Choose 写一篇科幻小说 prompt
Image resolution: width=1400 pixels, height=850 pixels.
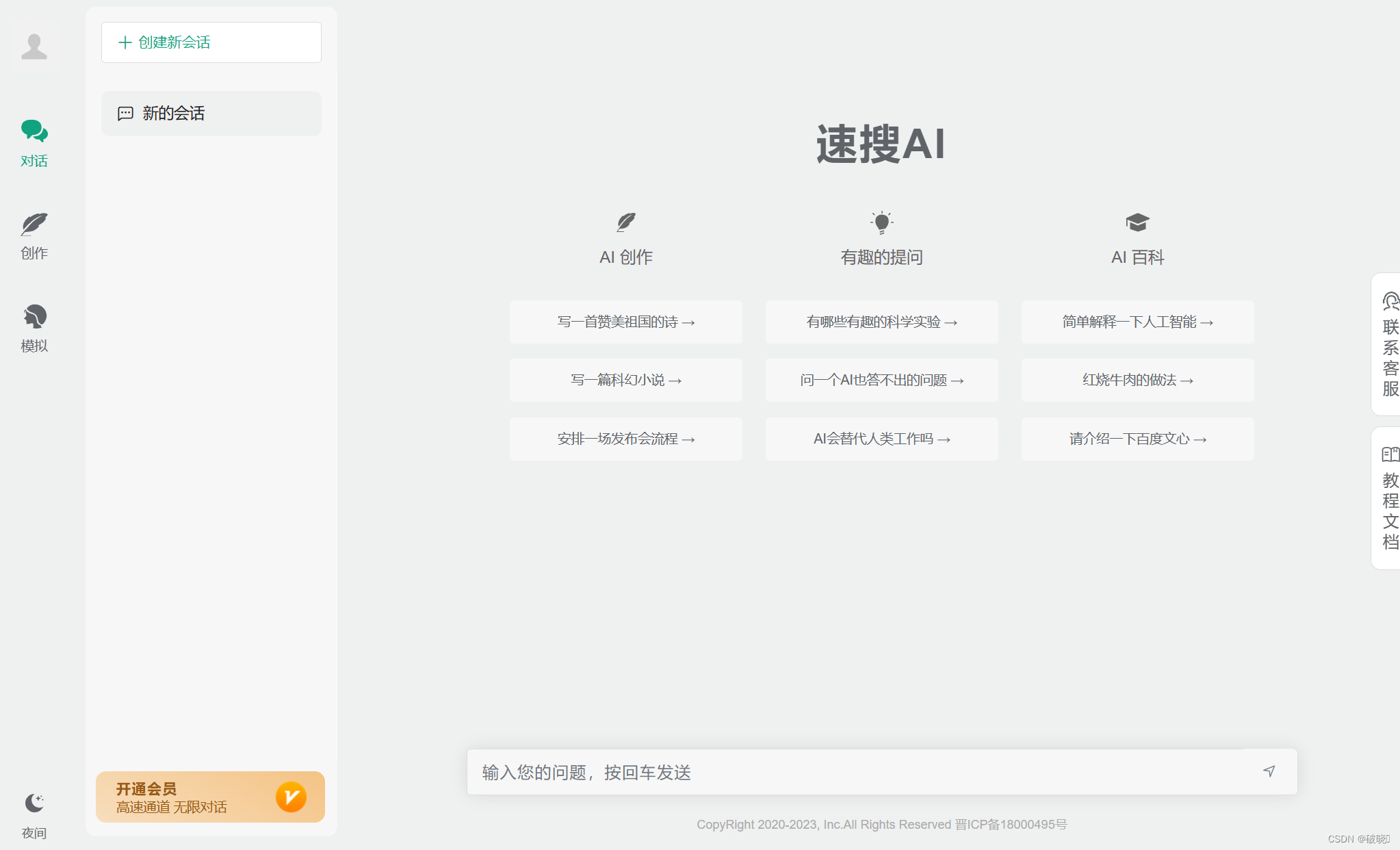click(x=625, y=380)
